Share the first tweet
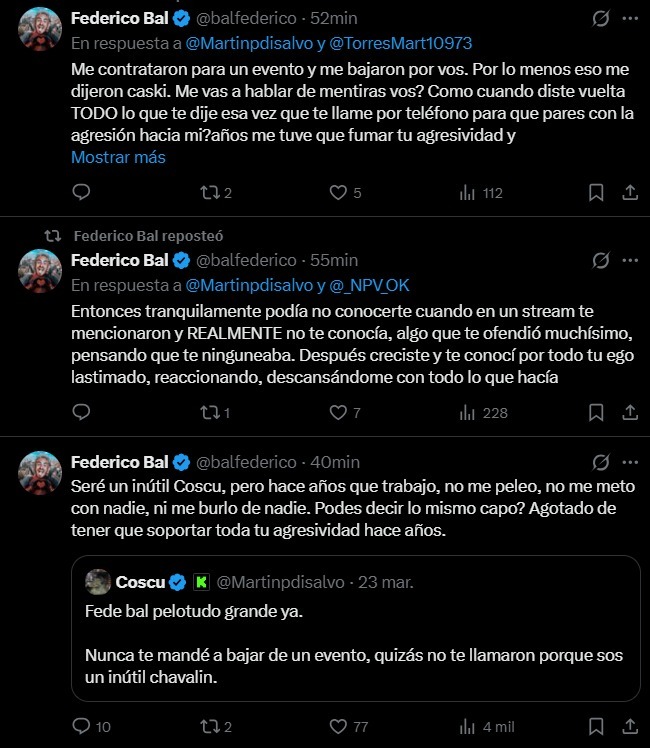This screenshot has height=748, width=650. [x=629, y=193]
